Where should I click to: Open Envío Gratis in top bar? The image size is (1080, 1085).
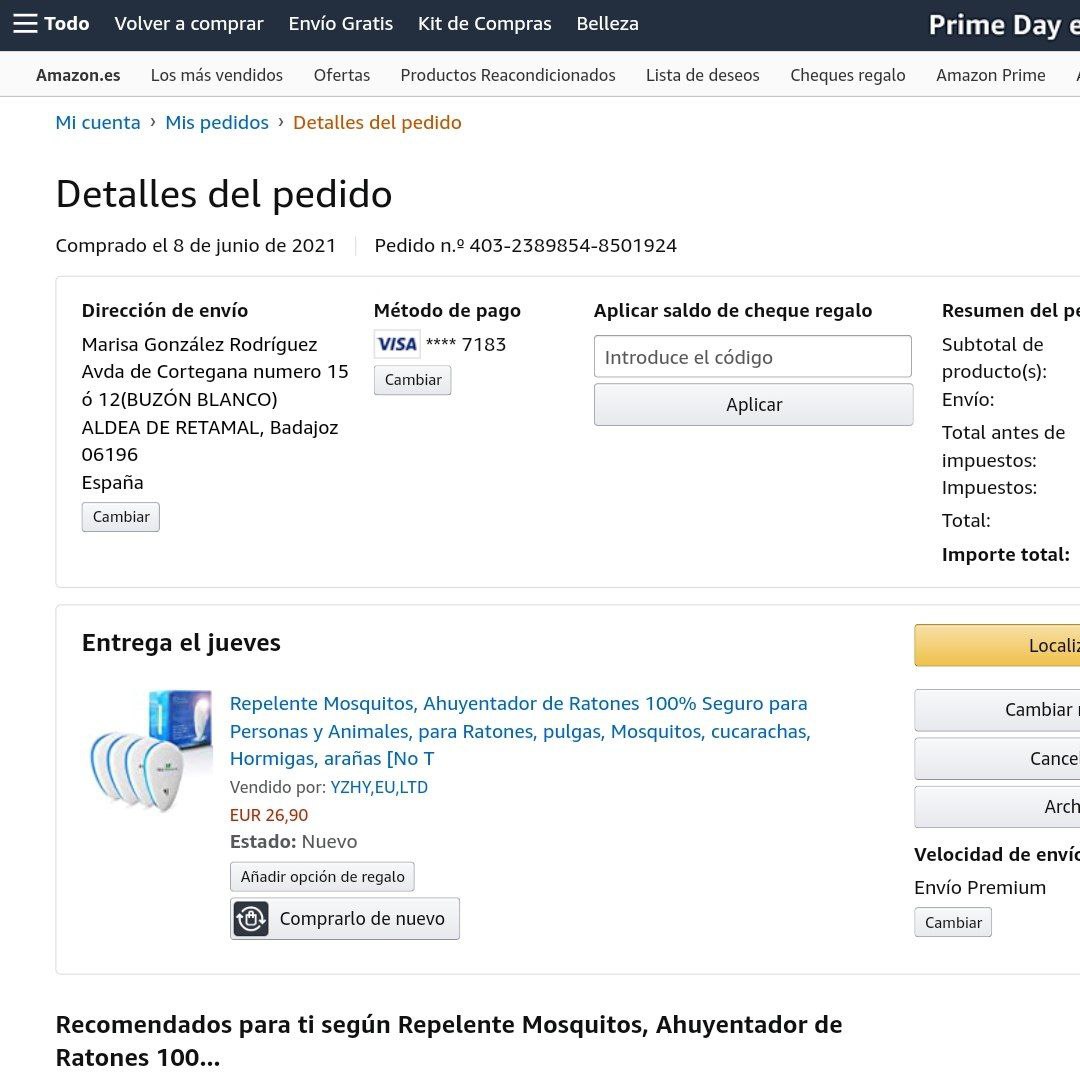click(340, 24)
